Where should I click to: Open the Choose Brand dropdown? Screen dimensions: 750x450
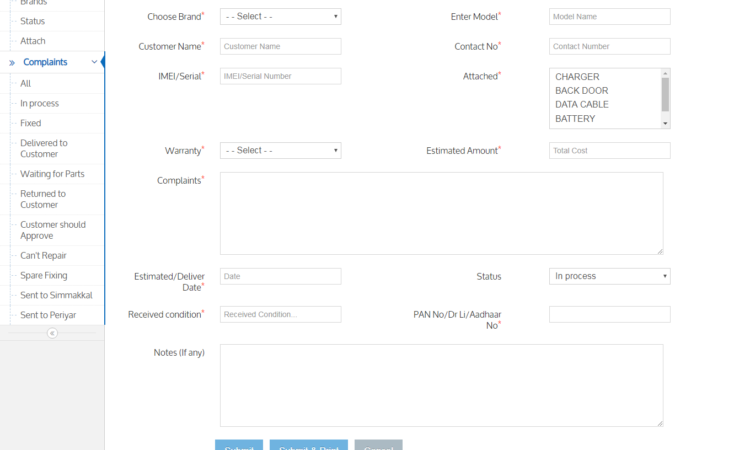[280, 16]
